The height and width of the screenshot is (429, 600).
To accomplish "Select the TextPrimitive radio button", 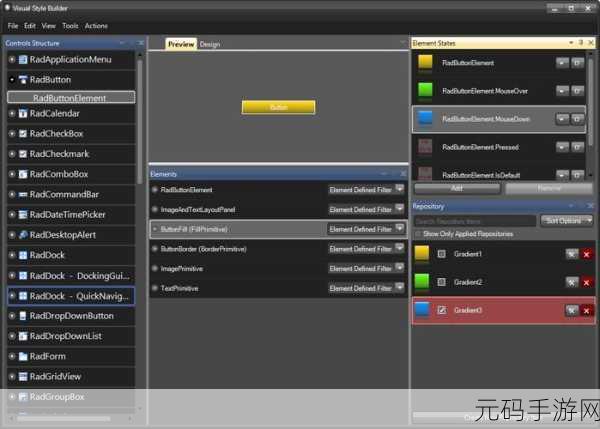I will pyautogui.click(x=155, y=288).
